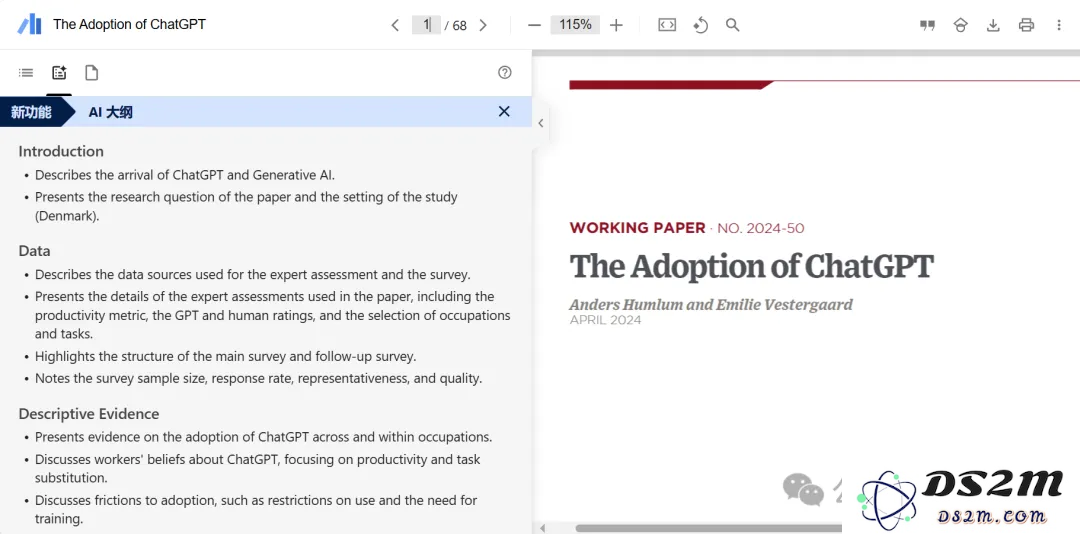Click bullet 'Describes the data sources used'

253,274
